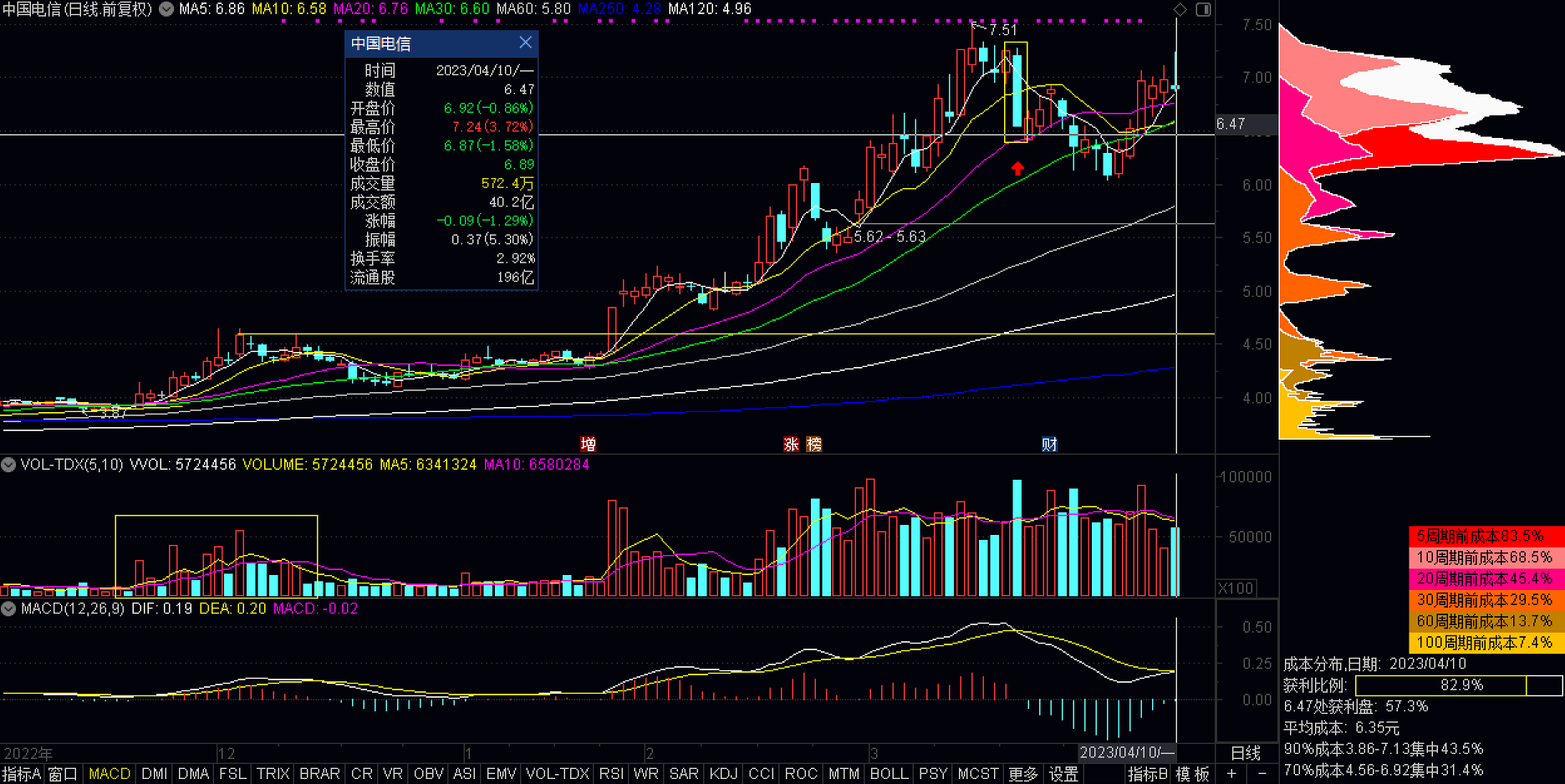Image resolution: width=1565 pixels, height=784 pixels.
Task: Select the RSI indicator tab
Action: pyautogui.click(x=611, y=774)
